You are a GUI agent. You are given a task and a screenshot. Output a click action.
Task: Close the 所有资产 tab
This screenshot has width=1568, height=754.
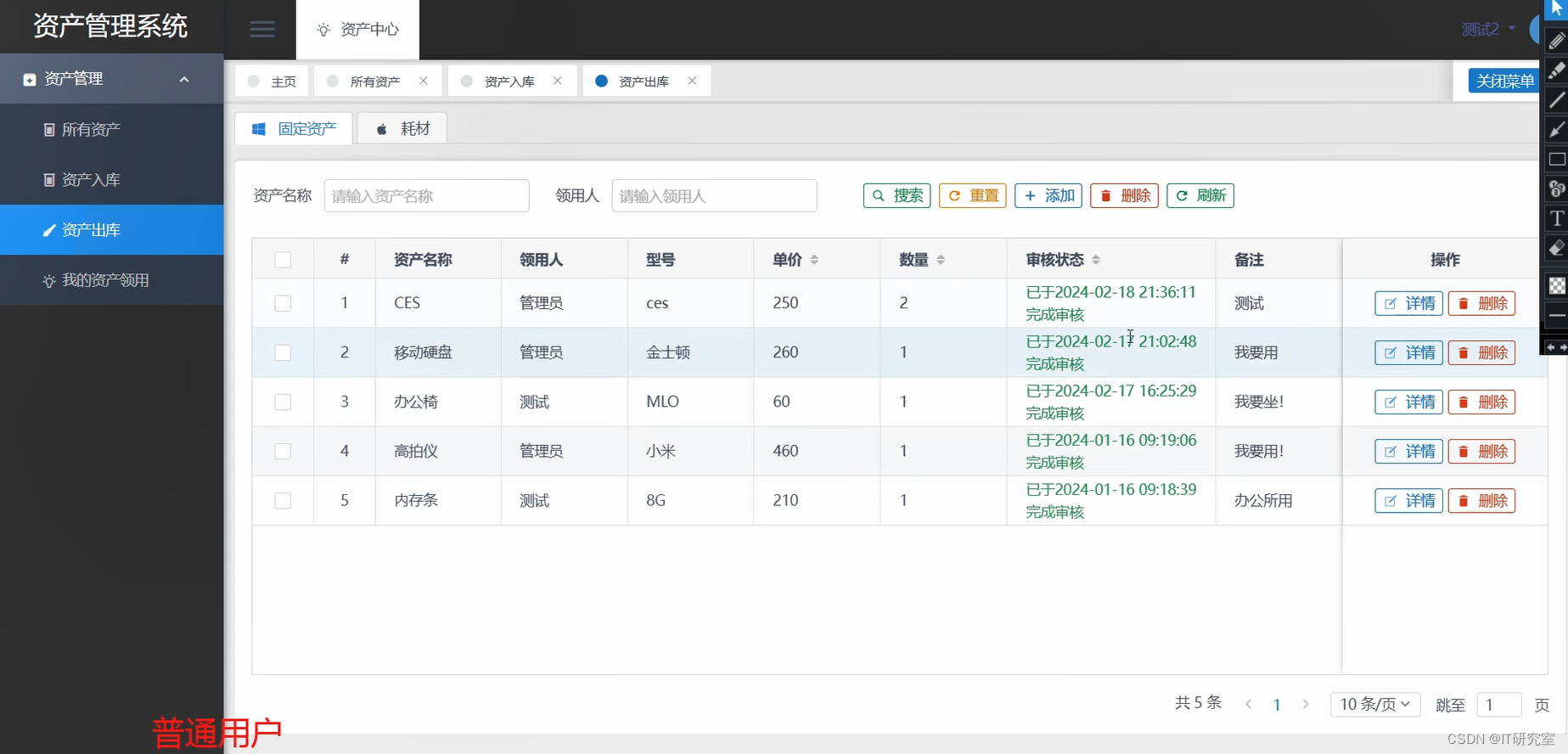tap(423, 81)
